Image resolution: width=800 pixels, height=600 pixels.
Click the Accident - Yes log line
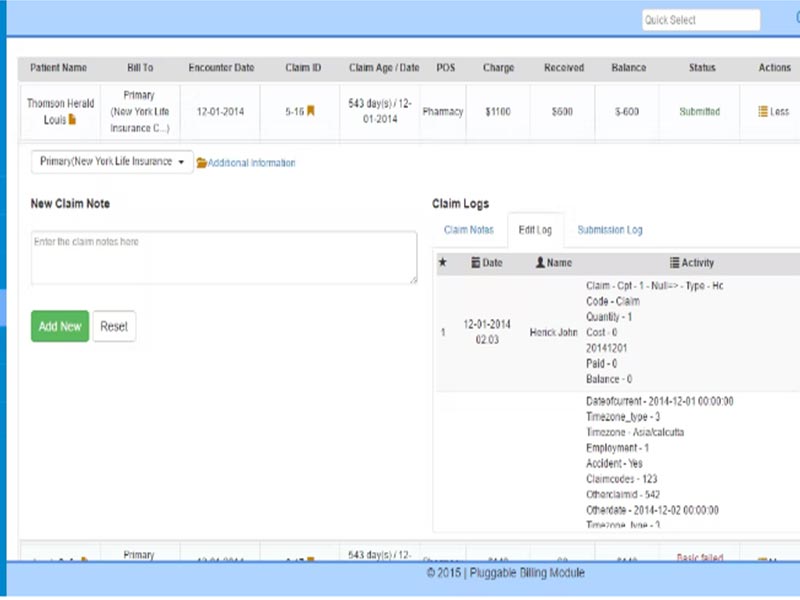pyautogui.click(x=614, y=463)
